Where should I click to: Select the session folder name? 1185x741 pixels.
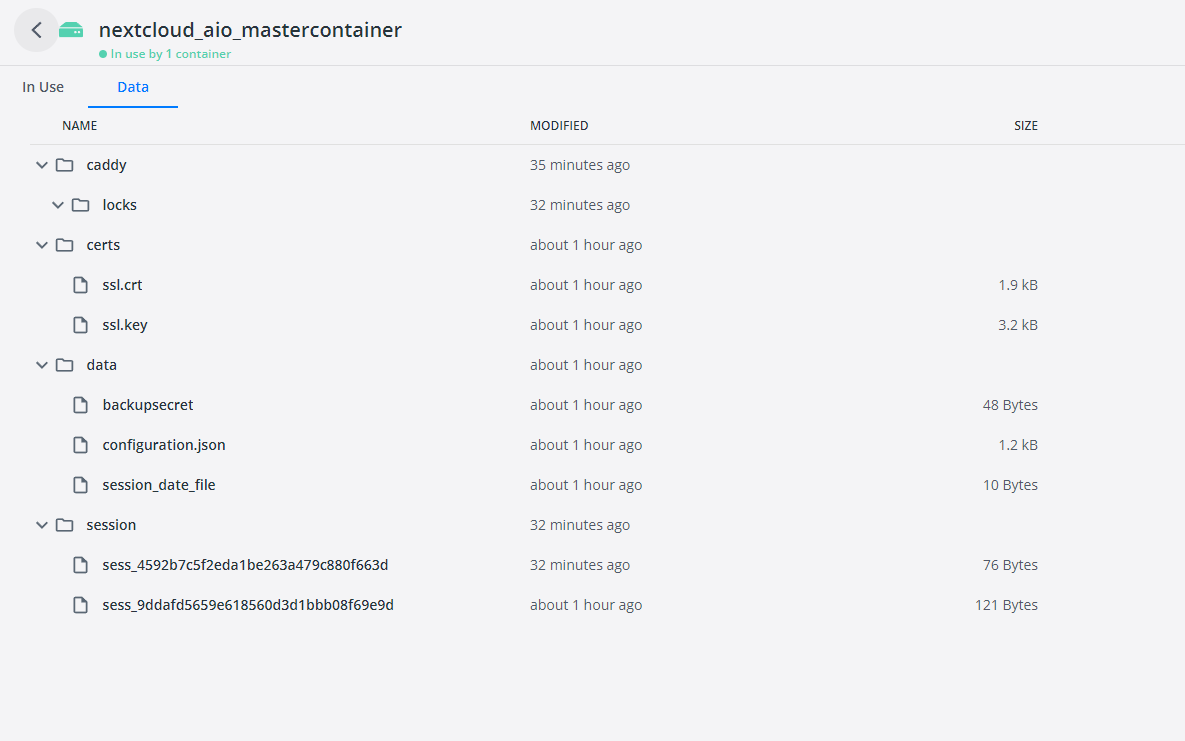tap(111, 525)
